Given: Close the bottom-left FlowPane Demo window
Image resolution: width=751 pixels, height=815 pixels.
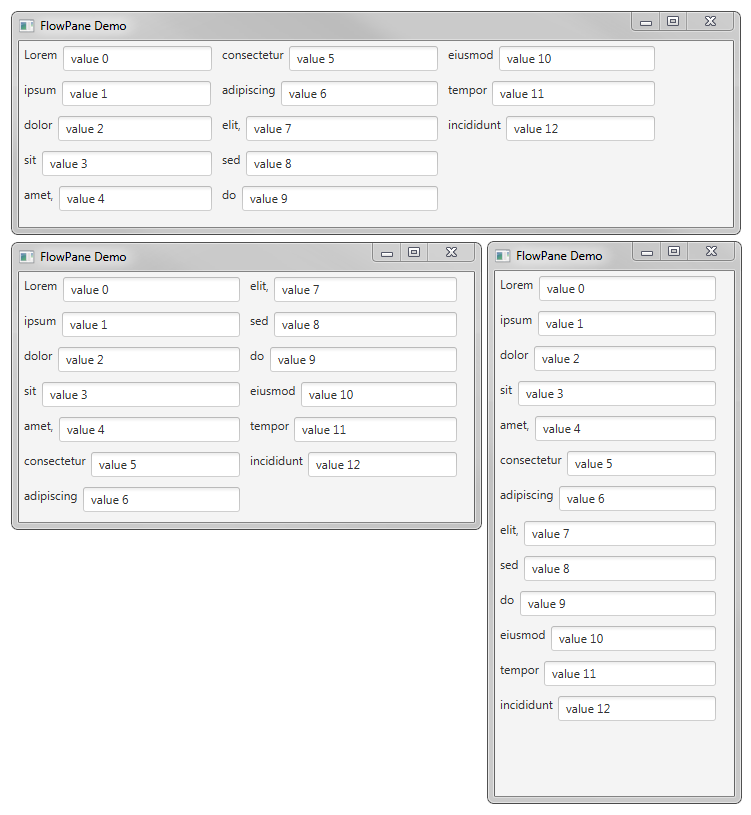Looking at the screenshot, I should pos(452,253).
